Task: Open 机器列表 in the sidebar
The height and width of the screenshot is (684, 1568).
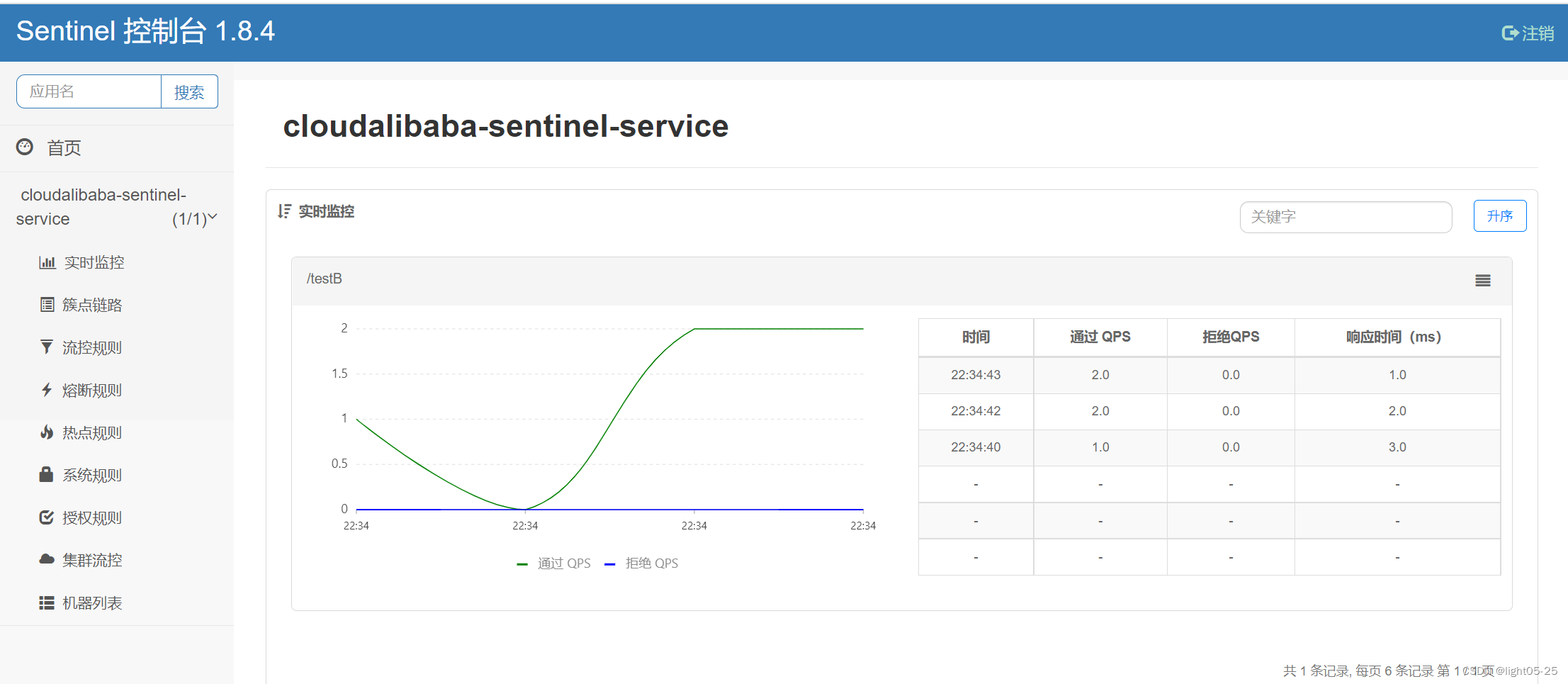Action: [92, 602]
